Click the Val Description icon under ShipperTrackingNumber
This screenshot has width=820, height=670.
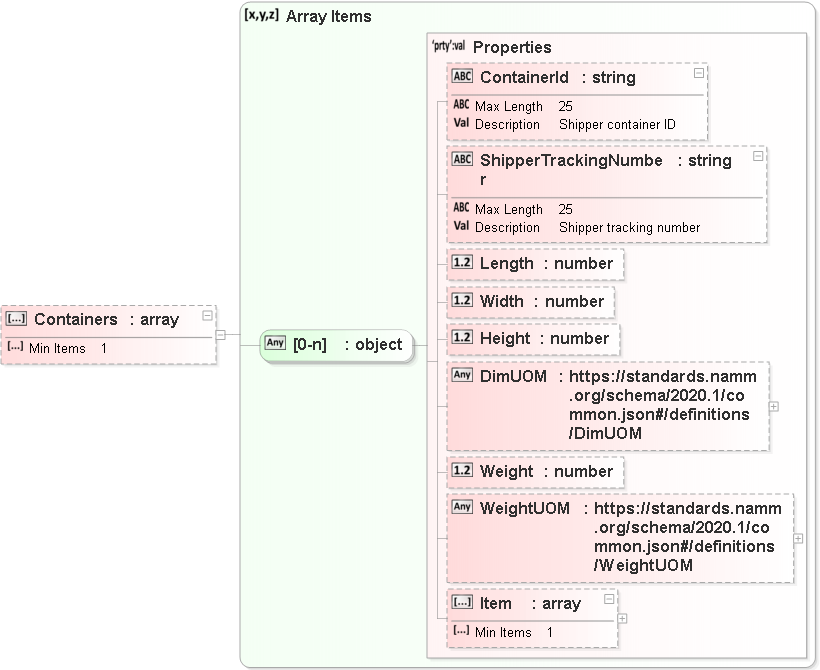point(461,226)
